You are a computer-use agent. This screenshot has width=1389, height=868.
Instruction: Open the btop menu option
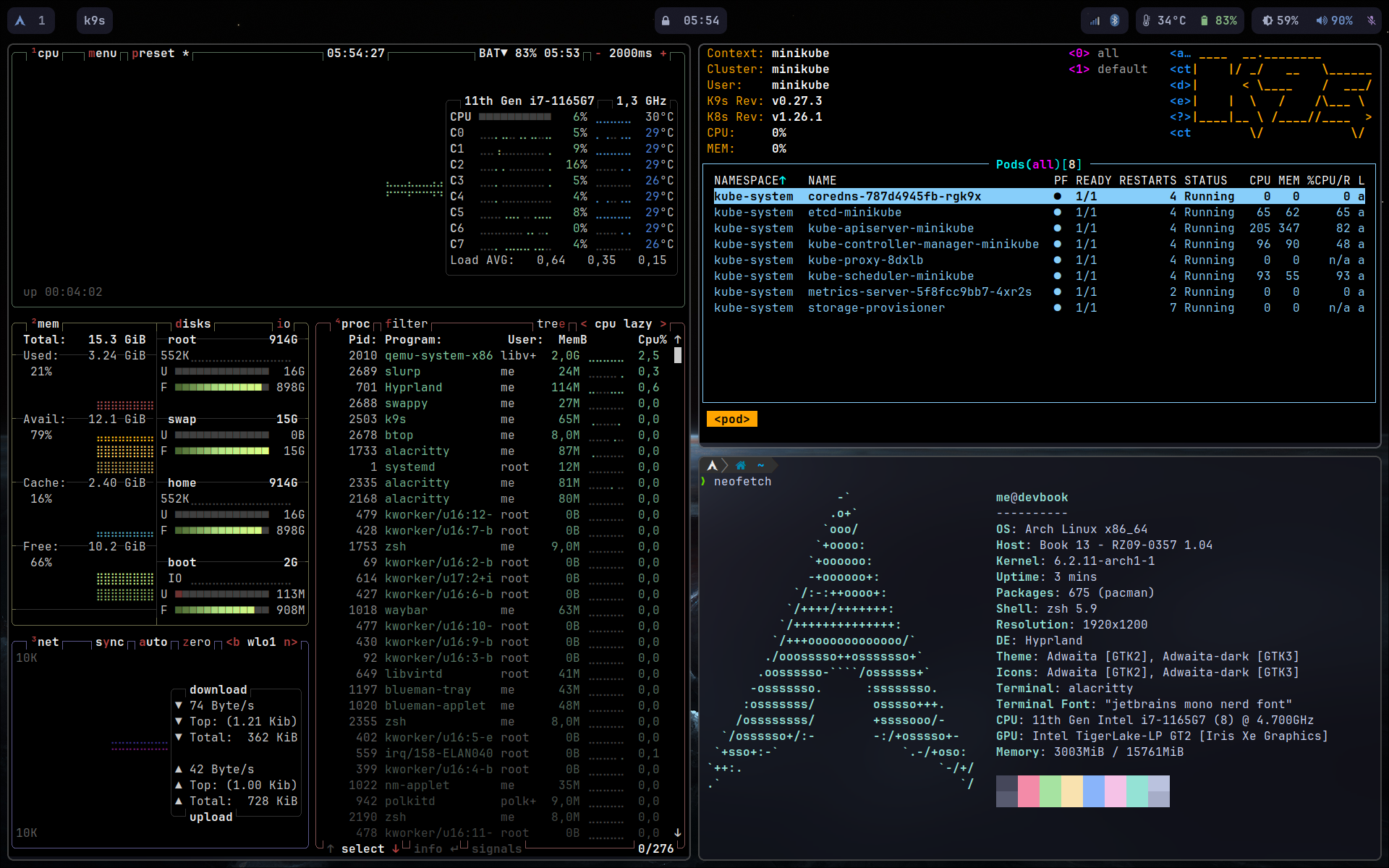click(x=102, y=54)
